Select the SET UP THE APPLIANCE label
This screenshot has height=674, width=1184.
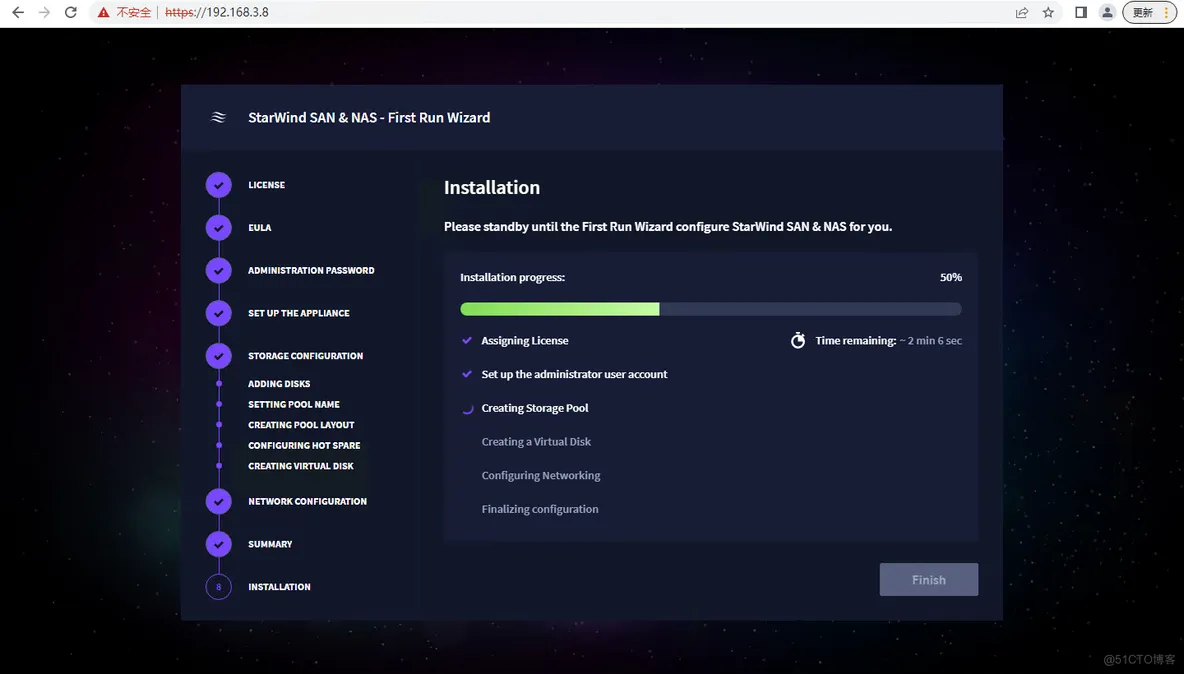click(299, 313)
